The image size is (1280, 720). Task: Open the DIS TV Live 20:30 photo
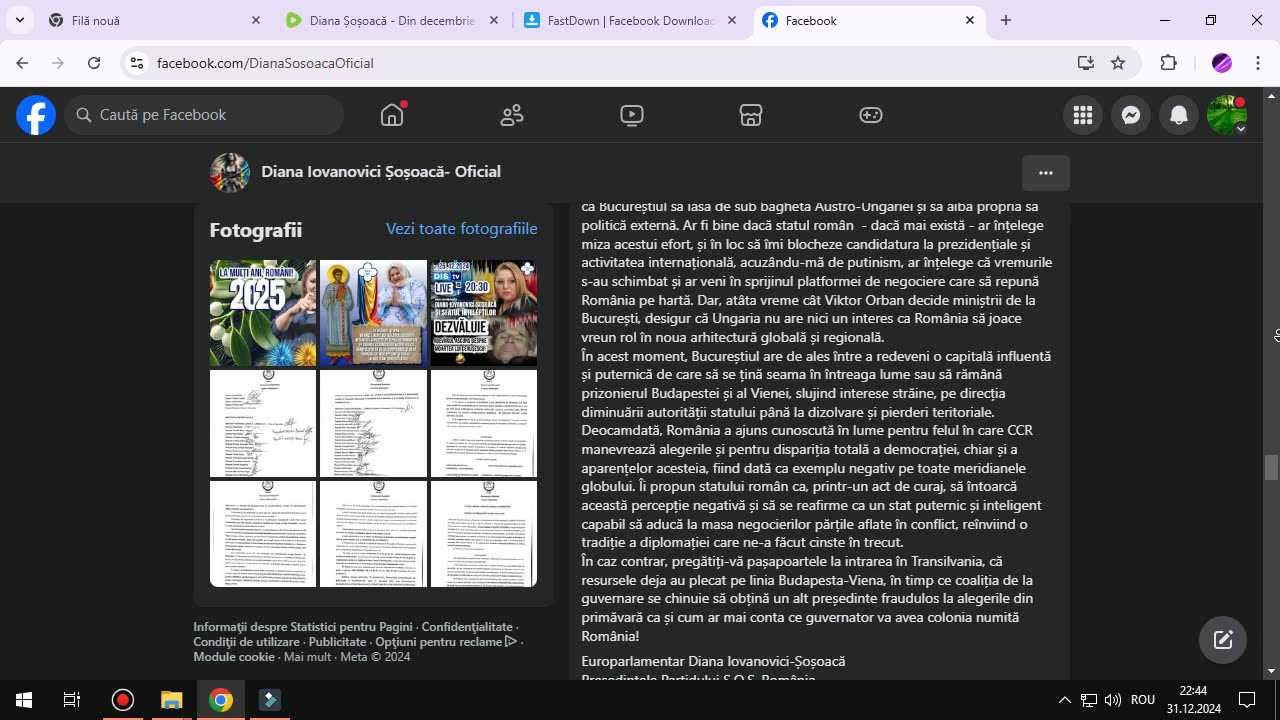(484, 313)
